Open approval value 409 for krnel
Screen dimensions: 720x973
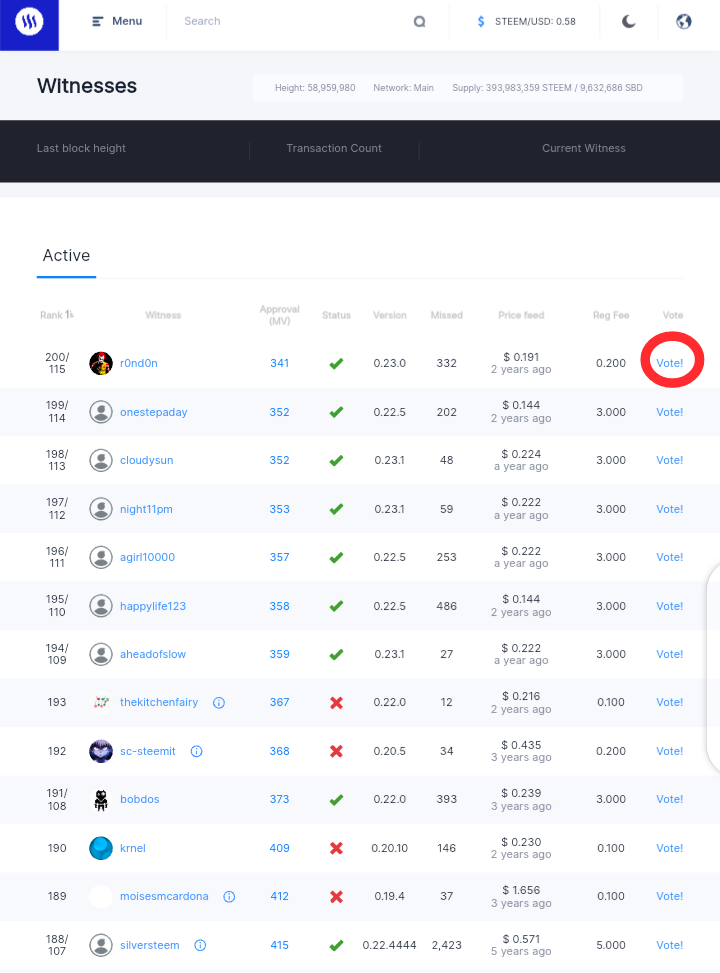[279, 848]
